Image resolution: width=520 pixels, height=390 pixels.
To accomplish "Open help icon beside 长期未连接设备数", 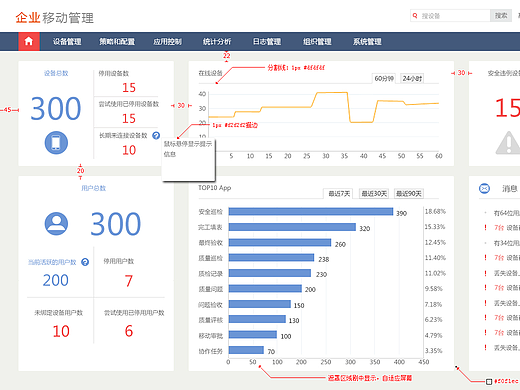I will (156, 135).
